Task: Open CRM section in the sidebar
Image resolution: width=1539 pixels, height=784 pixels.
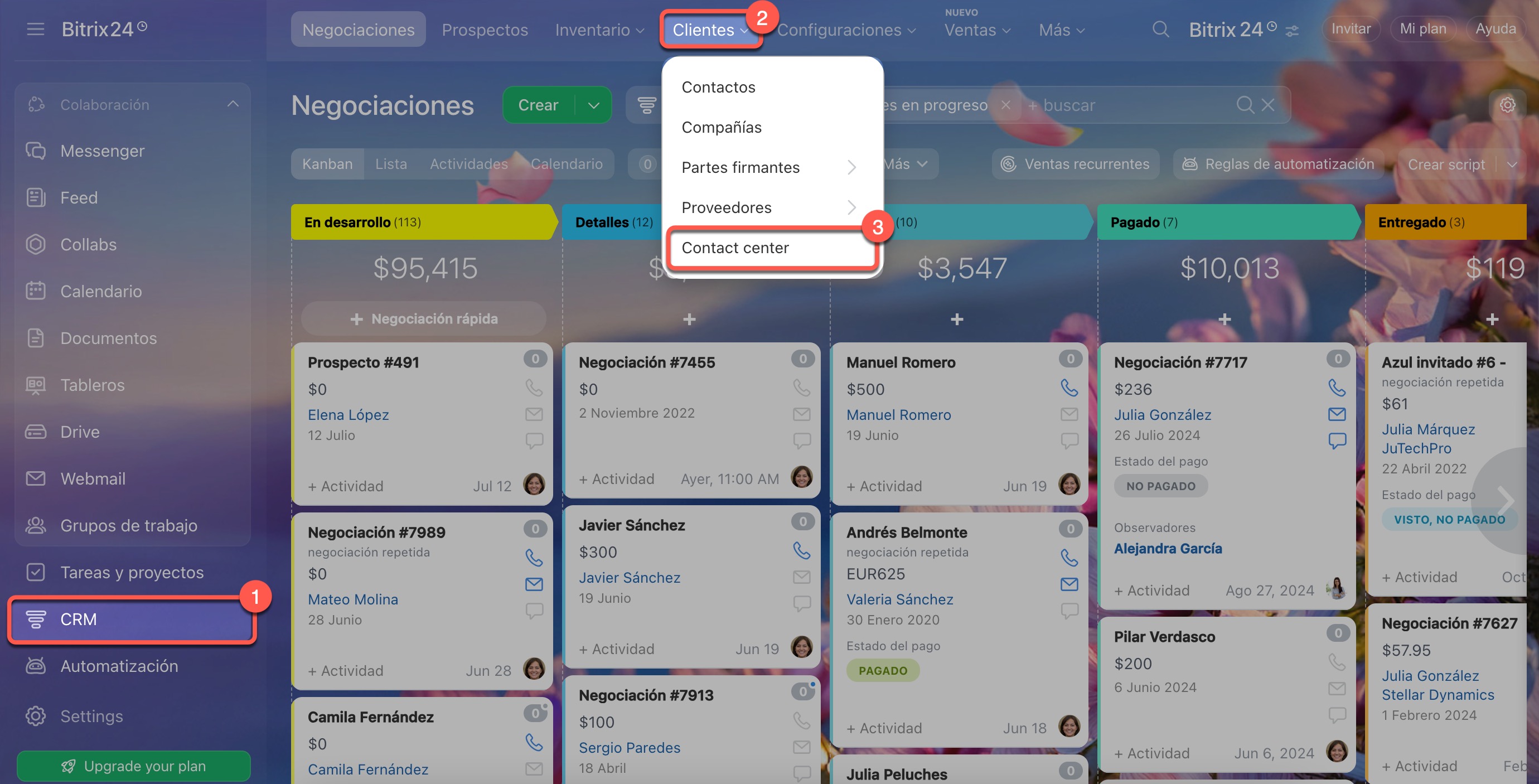Action: [133, 619]
